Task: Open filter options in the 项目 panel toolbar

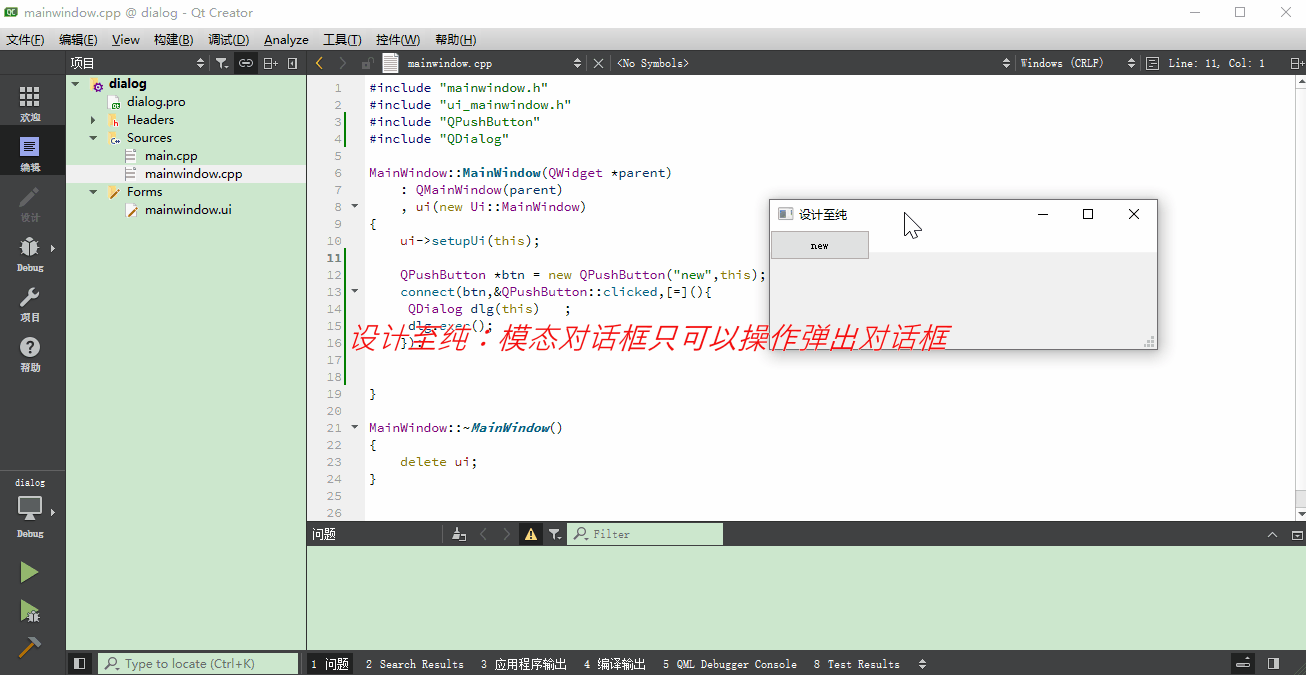Action: [x=222, y=62]
